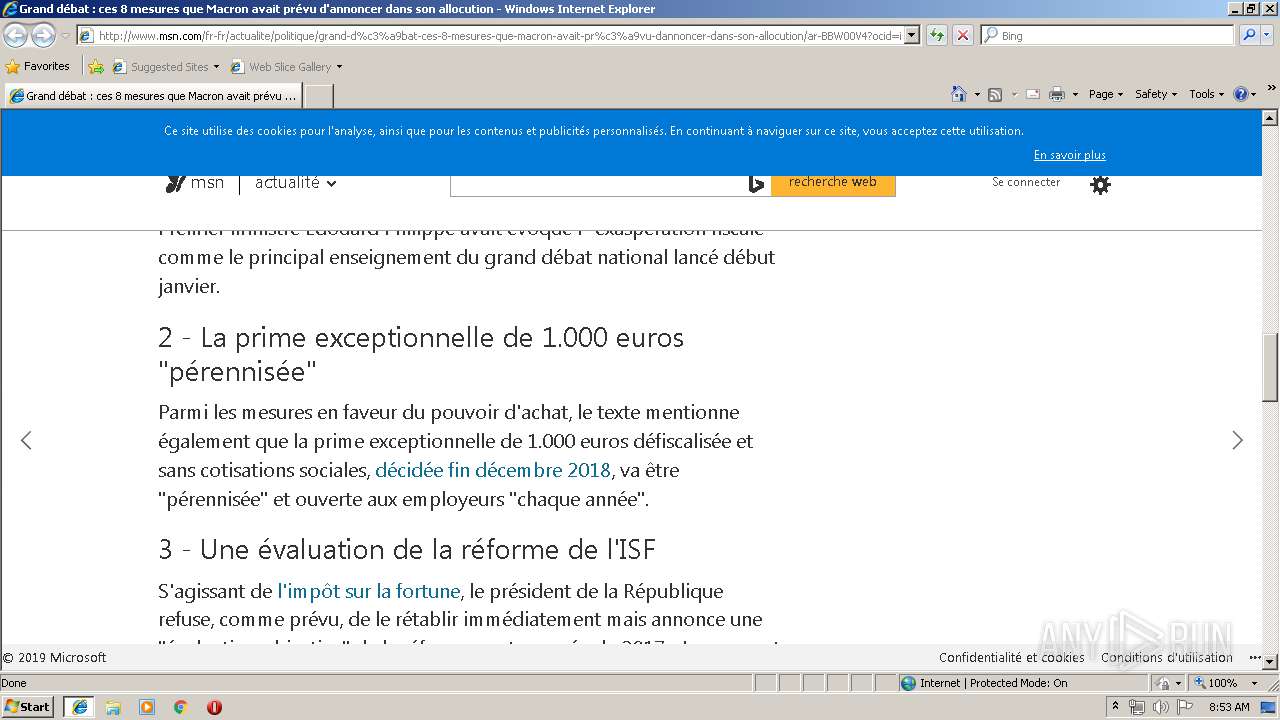The width and height of the screenshot is (1280, 720).
Task: Open the Print dropdown arrow
Action: pyautogui.click(x=1075, y=94)
